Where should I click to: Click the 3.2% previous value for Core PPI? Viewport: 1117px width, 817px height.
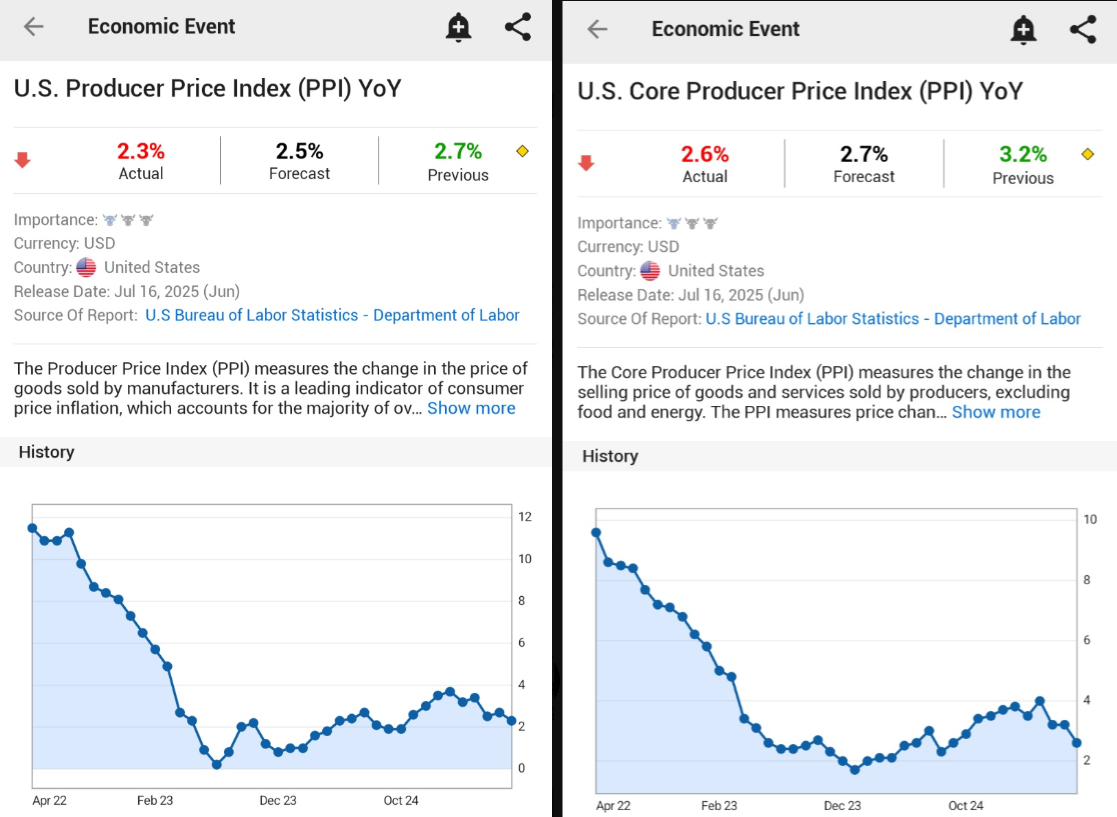[x=1023, y=154]
